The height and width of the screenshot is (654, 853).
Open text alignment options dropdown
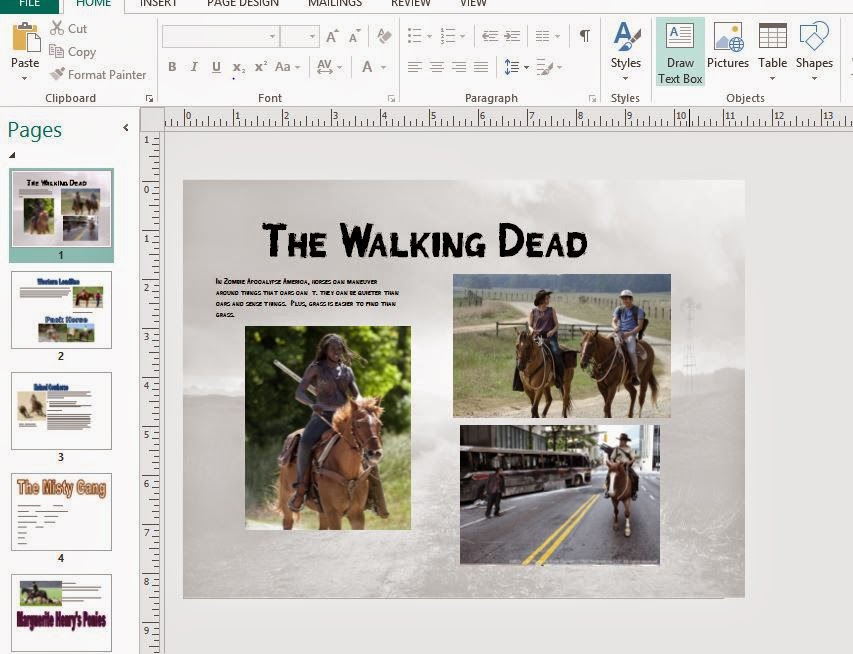coord(547,36)
